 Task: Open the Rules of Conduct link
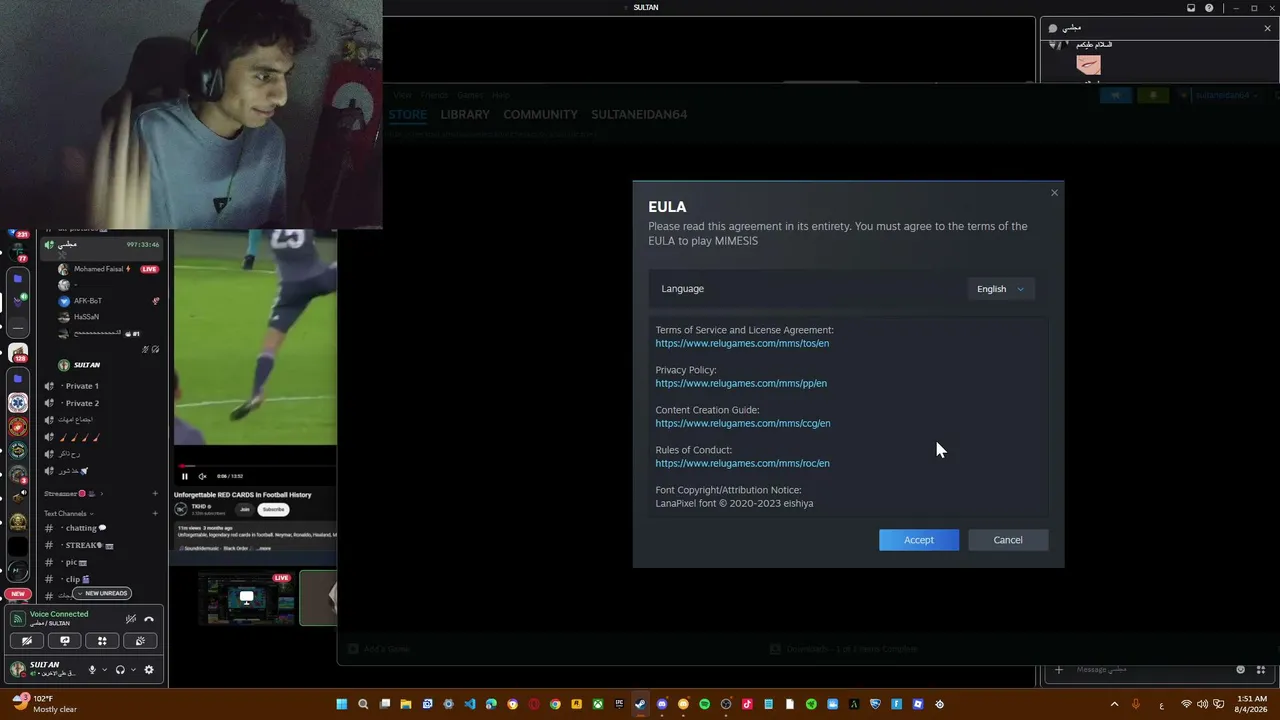coord(742,463)
